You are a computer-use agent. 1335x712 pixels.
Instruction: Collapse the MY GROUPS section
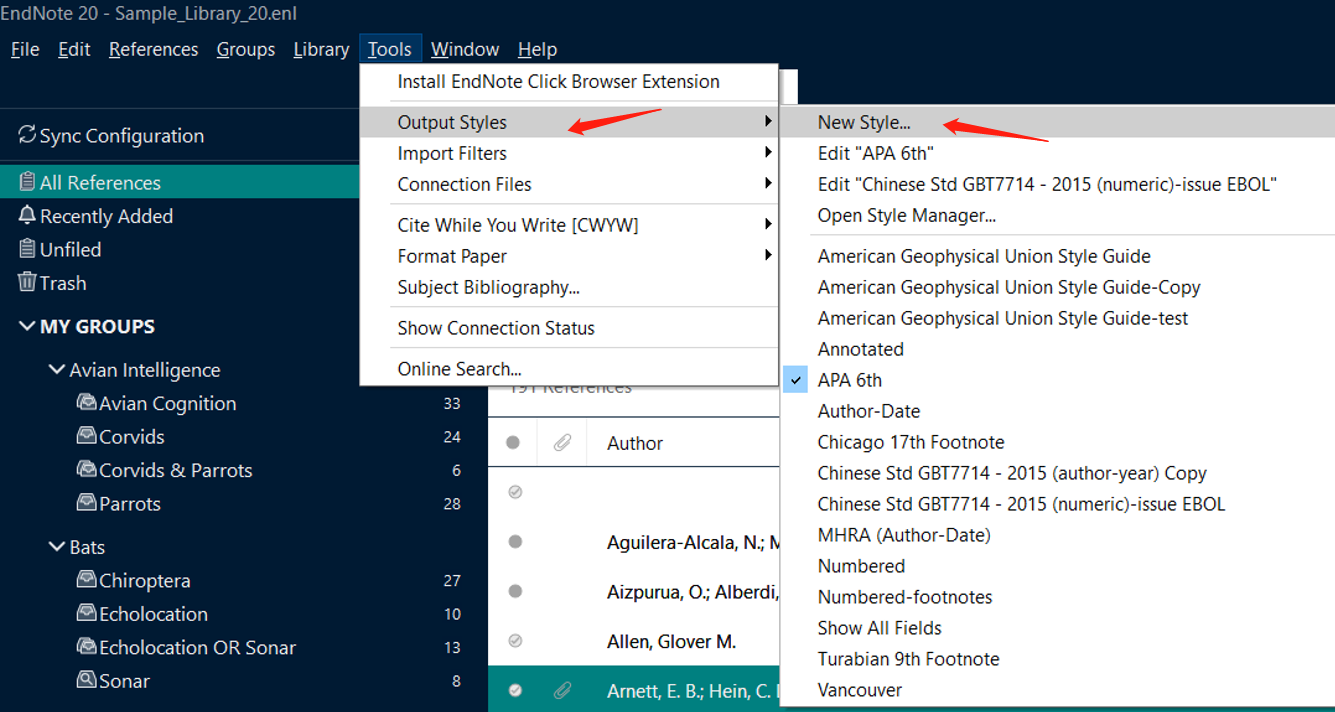(x=27, y=327)
